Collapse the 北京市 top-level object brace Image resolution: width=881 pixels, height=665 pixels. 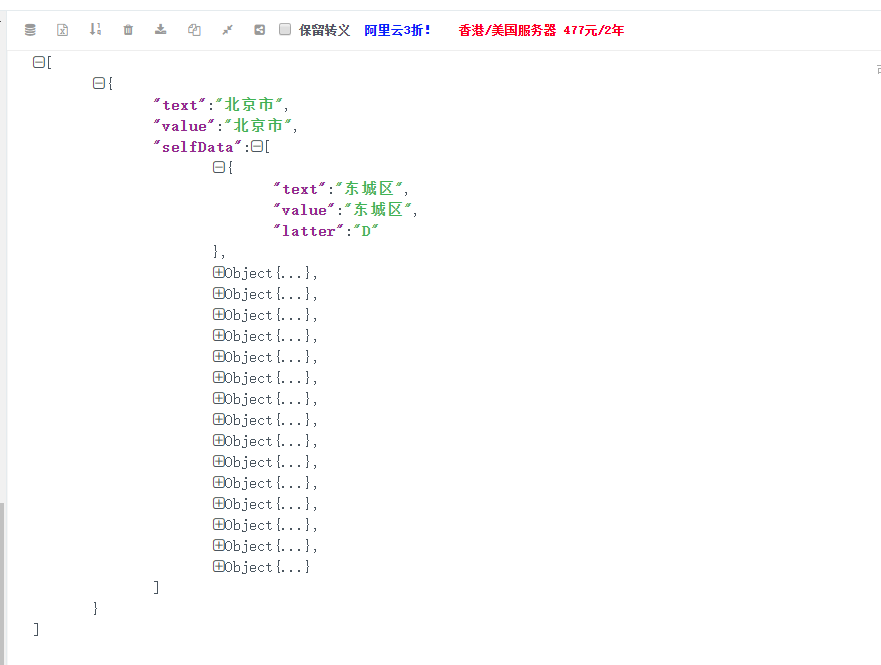coord(99,83)
